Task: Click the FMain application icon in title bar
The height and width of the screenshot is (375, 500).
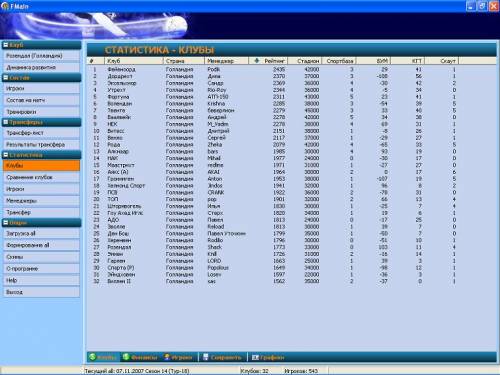Action: [5, 6]
